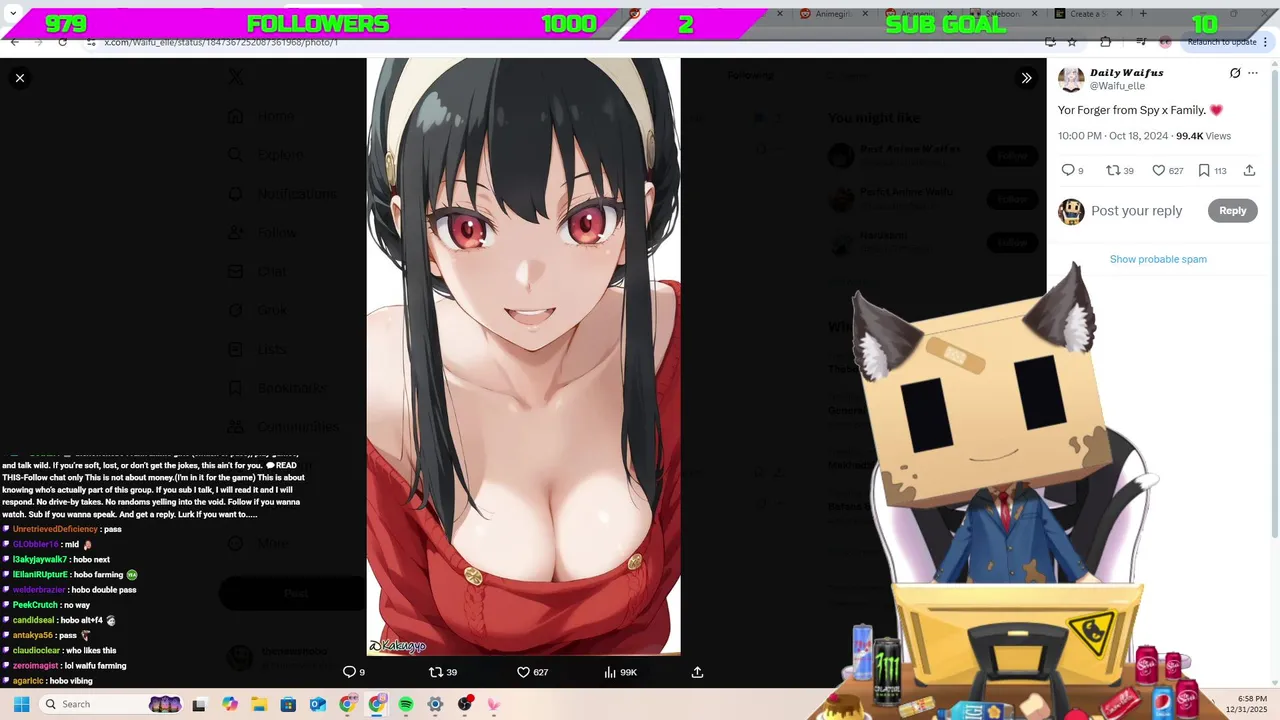This screenshot has height=720, width=1280.
Task: Open share menu in the side panel
Action: point(1249,171)
